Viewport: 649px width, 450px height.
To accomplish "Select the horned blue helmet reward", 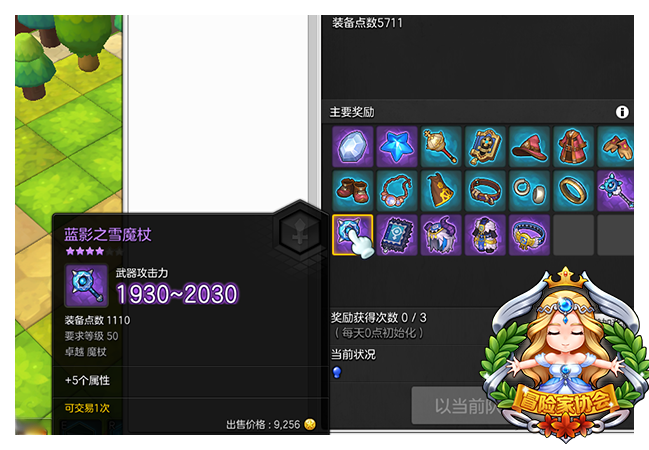I will tap(441, 235).
